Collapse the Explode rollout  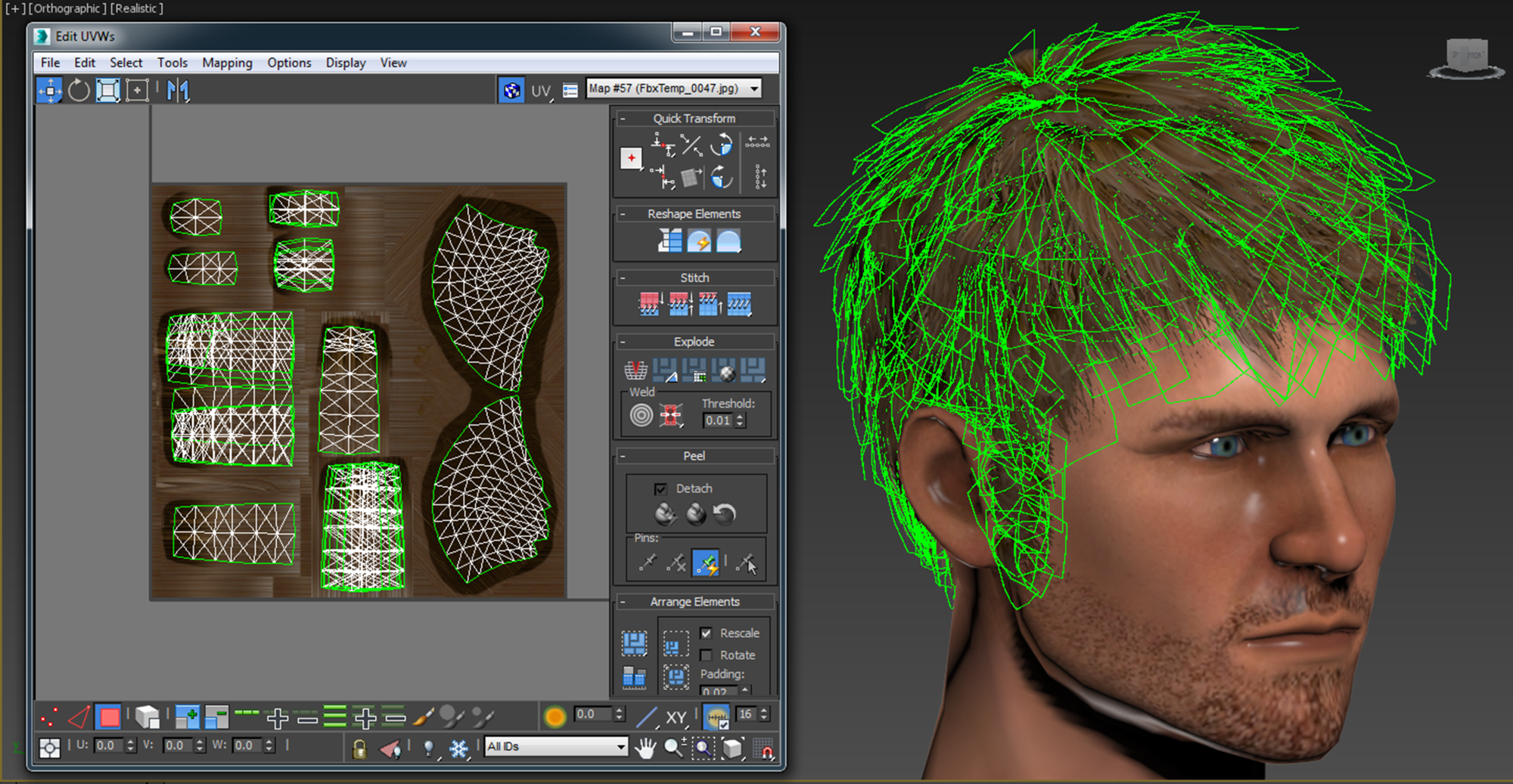click(x=623, y=342)
